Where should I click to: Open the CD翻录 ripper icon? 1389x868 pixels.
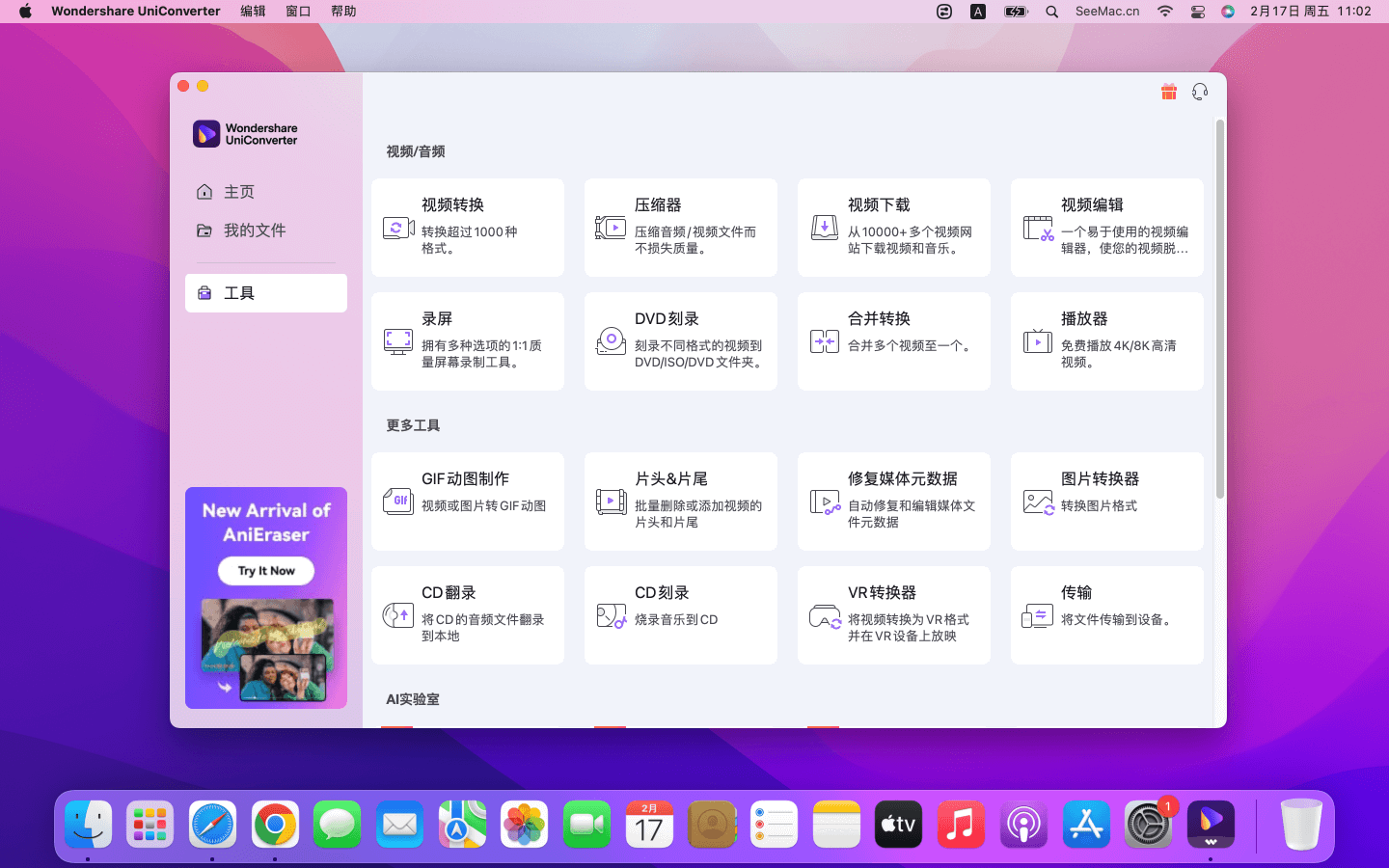tap(398, 615)
